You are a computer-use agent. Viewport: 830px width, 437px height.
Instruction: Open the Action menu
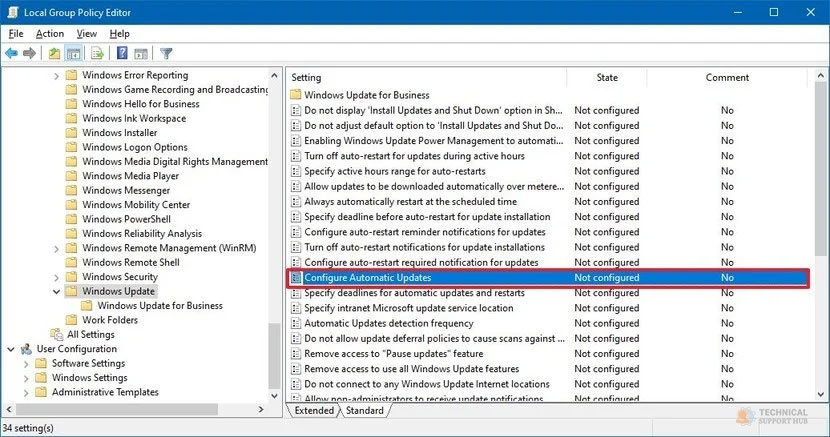pyautogui.click(x=50, y=34)
